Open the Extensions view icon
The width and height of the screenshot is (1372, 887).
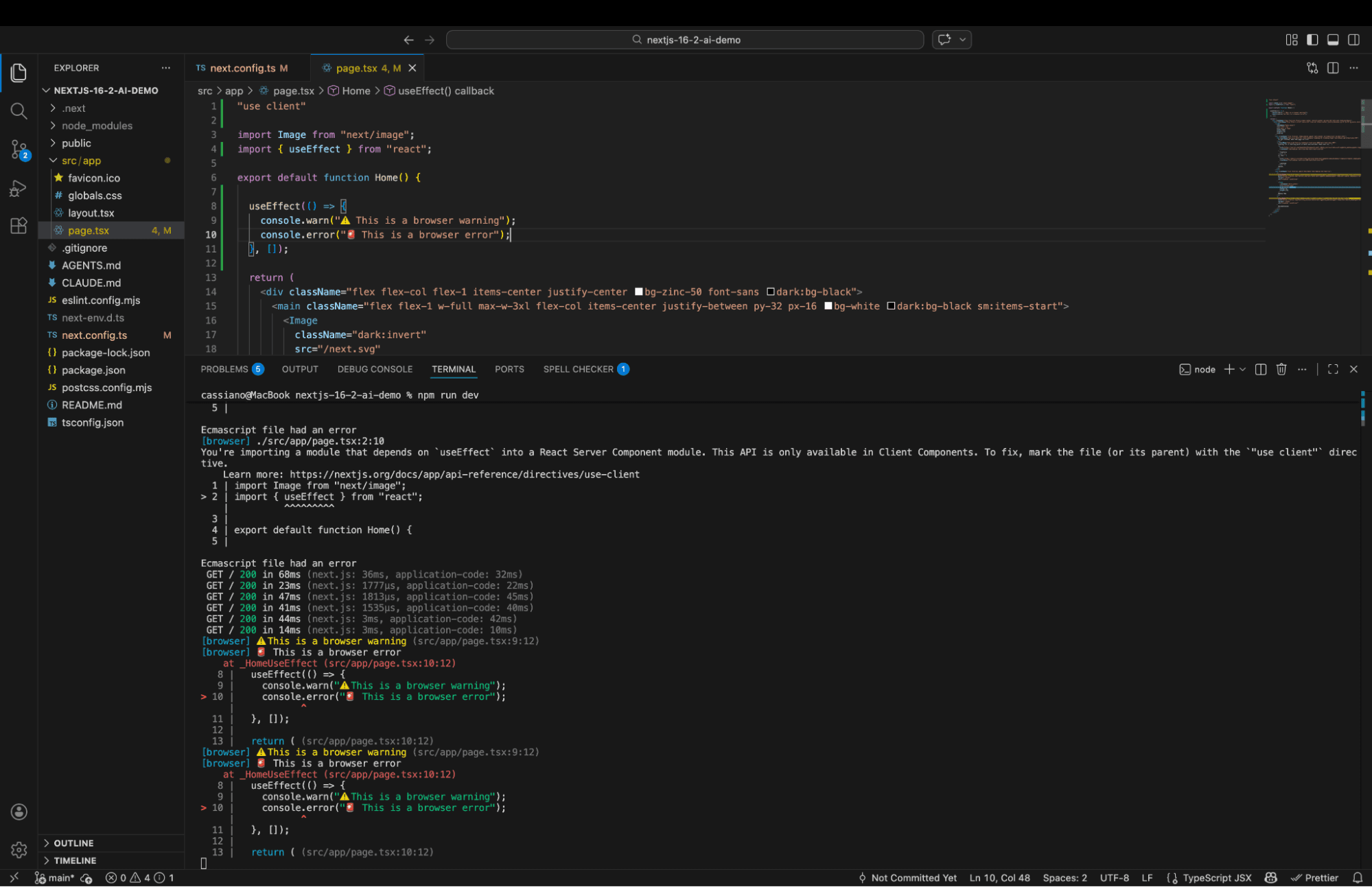(19, 226)
